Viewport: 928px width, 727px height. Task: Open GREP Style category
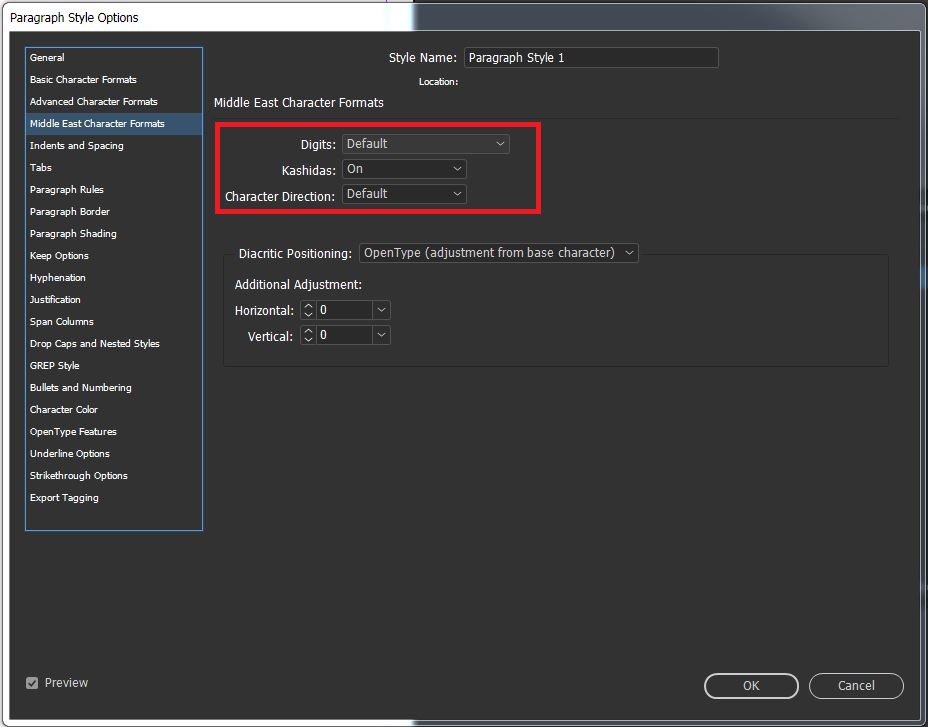coord(114,365)
